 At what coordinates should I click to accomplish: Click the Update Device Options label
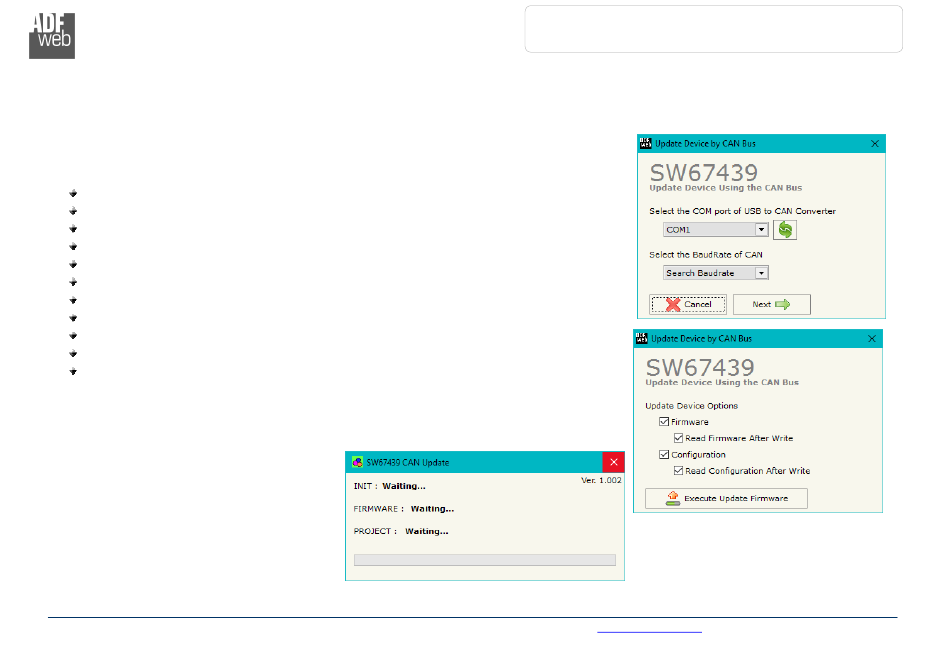(x=691, y=406)
